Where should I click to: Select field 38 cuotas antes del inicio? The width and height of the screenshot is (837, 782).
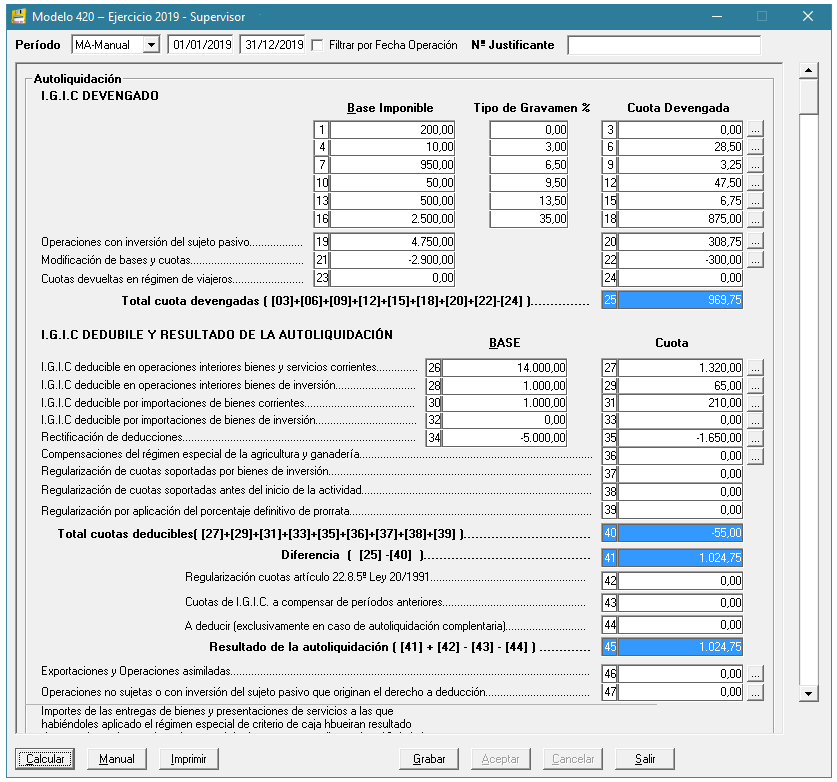click(x=681, y=492)
